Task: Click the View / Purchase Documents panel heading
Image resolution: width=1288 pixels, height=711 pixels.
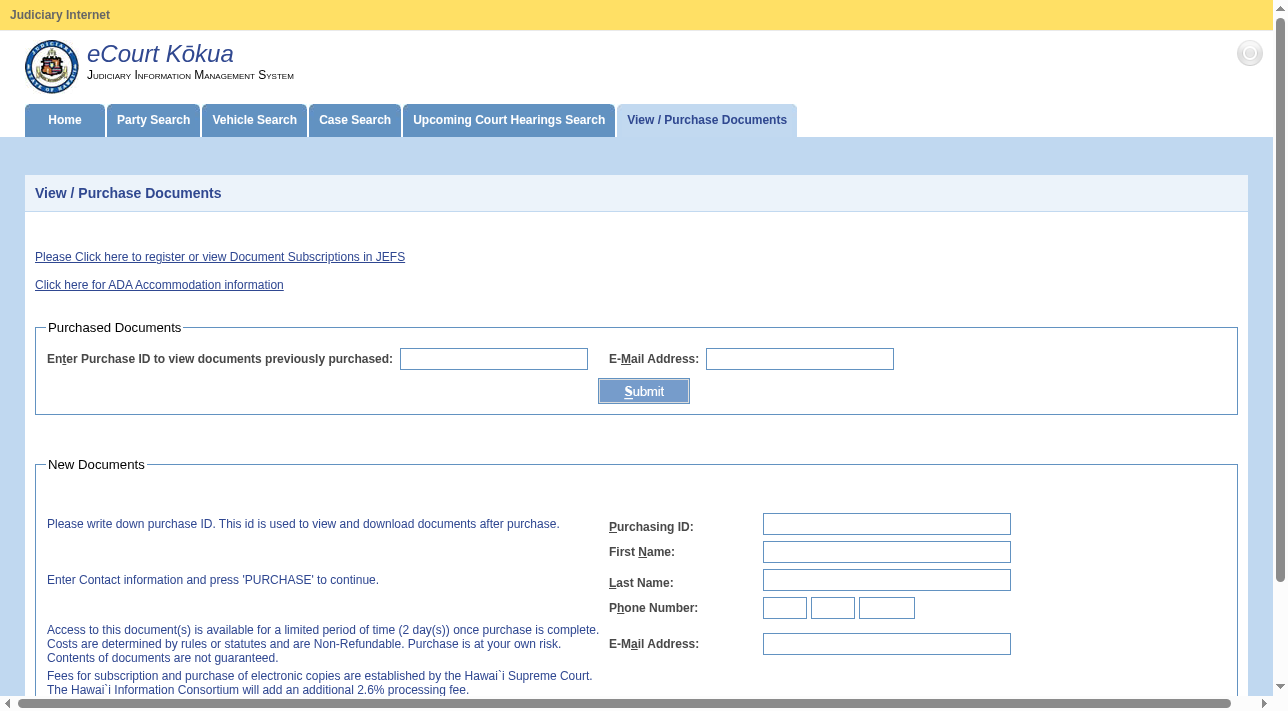Action: [128, 193]
